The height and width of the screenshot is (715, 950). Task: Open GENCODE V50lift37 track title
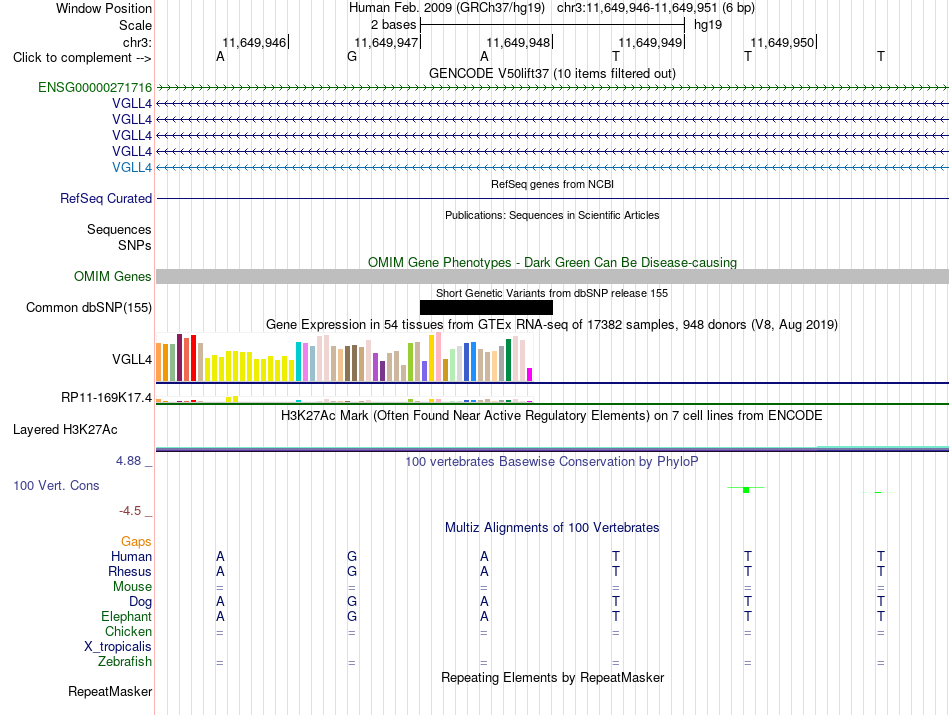(x=552, y=73)
